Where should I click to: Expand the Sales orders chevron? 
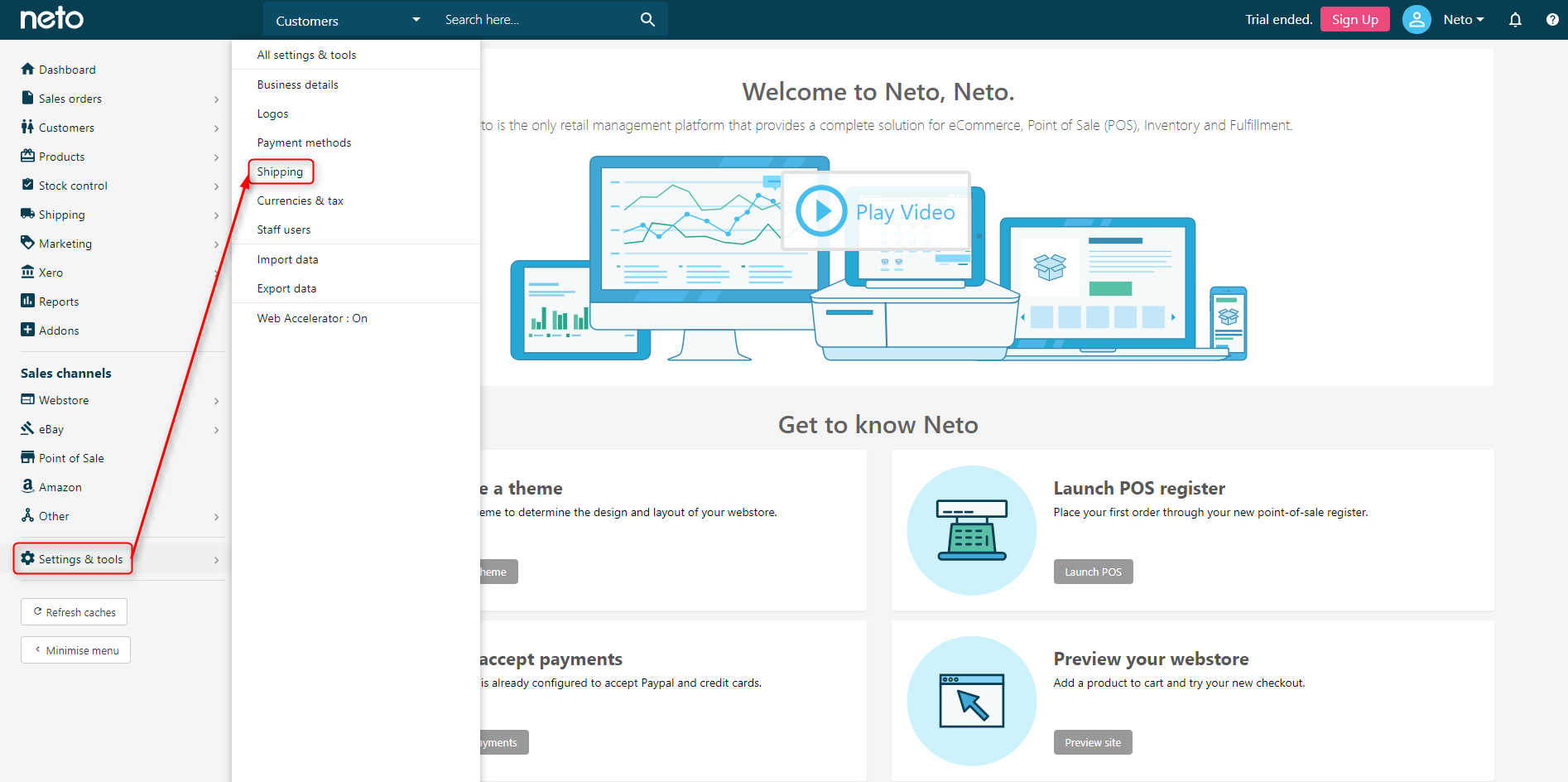tap(217, 99)
